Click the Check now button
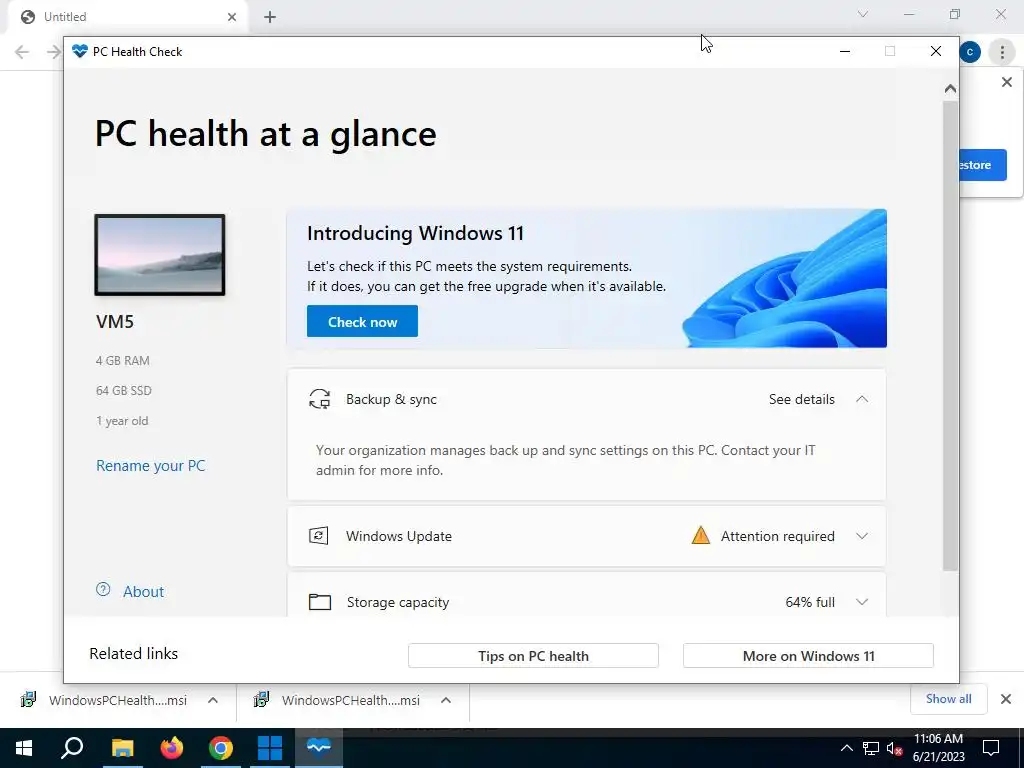Screen dimensions: 1024x768 click(x=362, y=321)
